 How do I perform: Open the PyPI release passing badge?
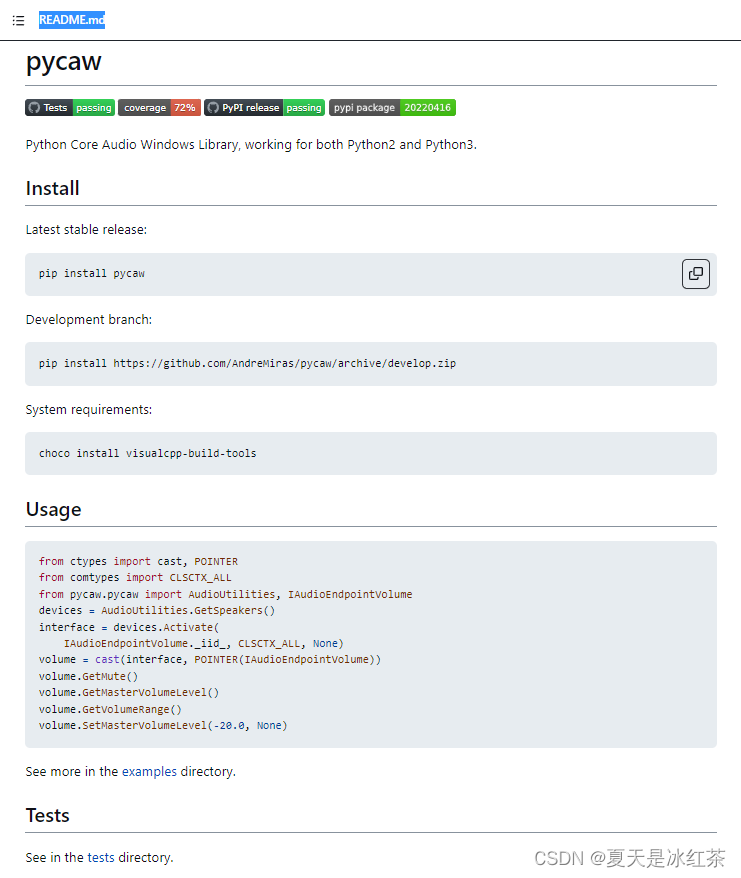pos(264,108)
